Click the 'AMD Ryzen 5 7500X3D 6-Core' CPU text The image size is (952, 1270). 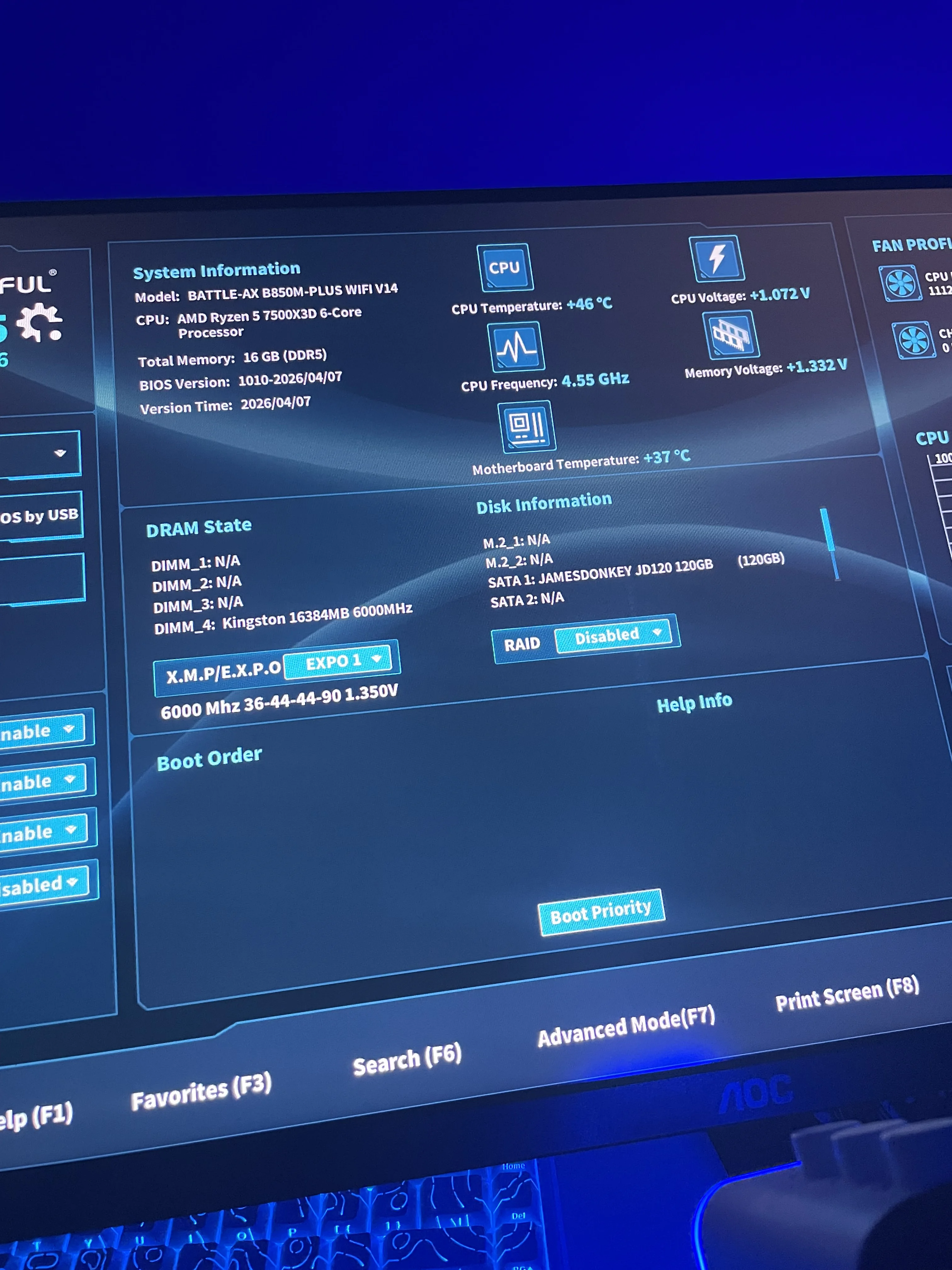269,315
